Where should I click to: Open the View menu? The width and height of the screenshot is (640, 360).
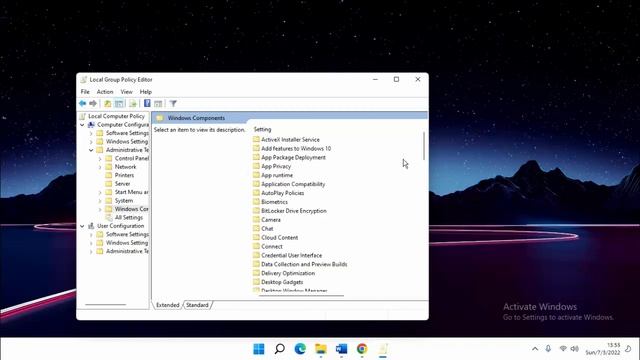coord(126,92)
